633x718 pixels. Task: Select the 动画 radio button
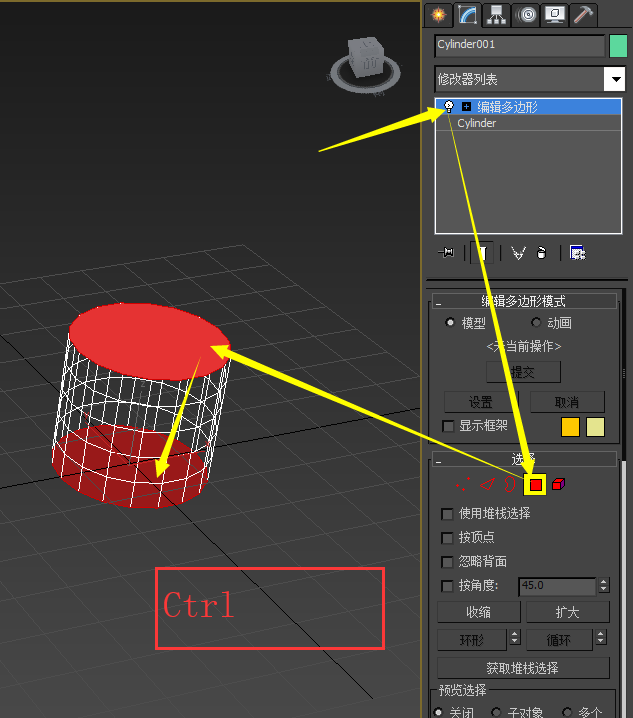[536, 323]
